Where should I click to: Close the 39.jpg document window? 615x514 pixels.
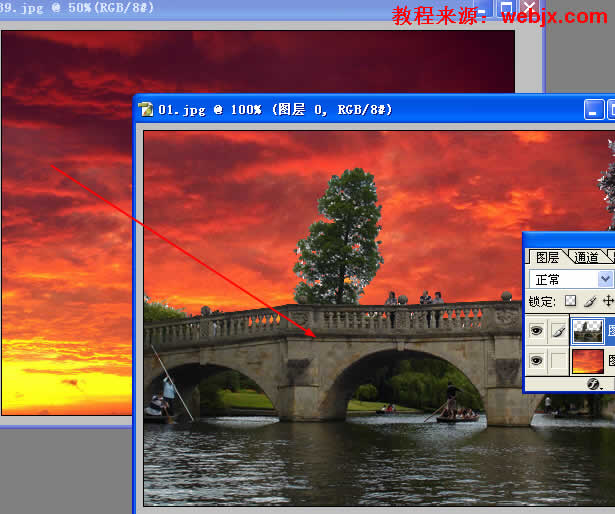[x=530, y=9]
